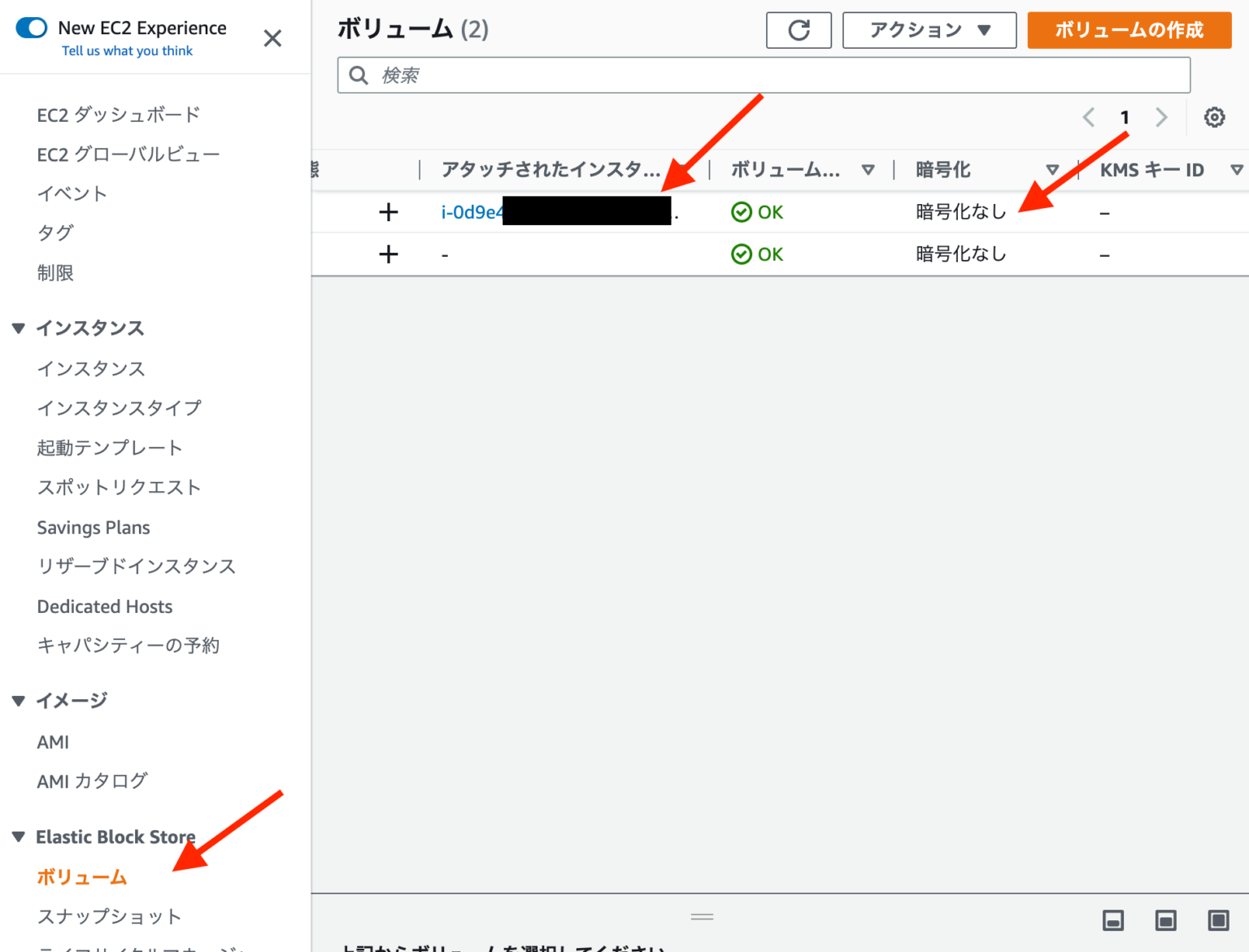Open the table preferences gear icon
Viewport: 1249px width, 952px height.
click(1213, 117)
